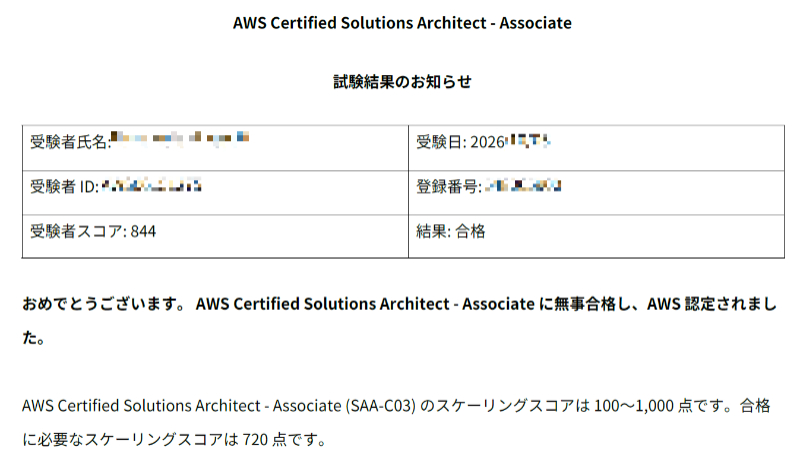Select the blurred candidate name value
800x463 pixels.
click(180, 138)
